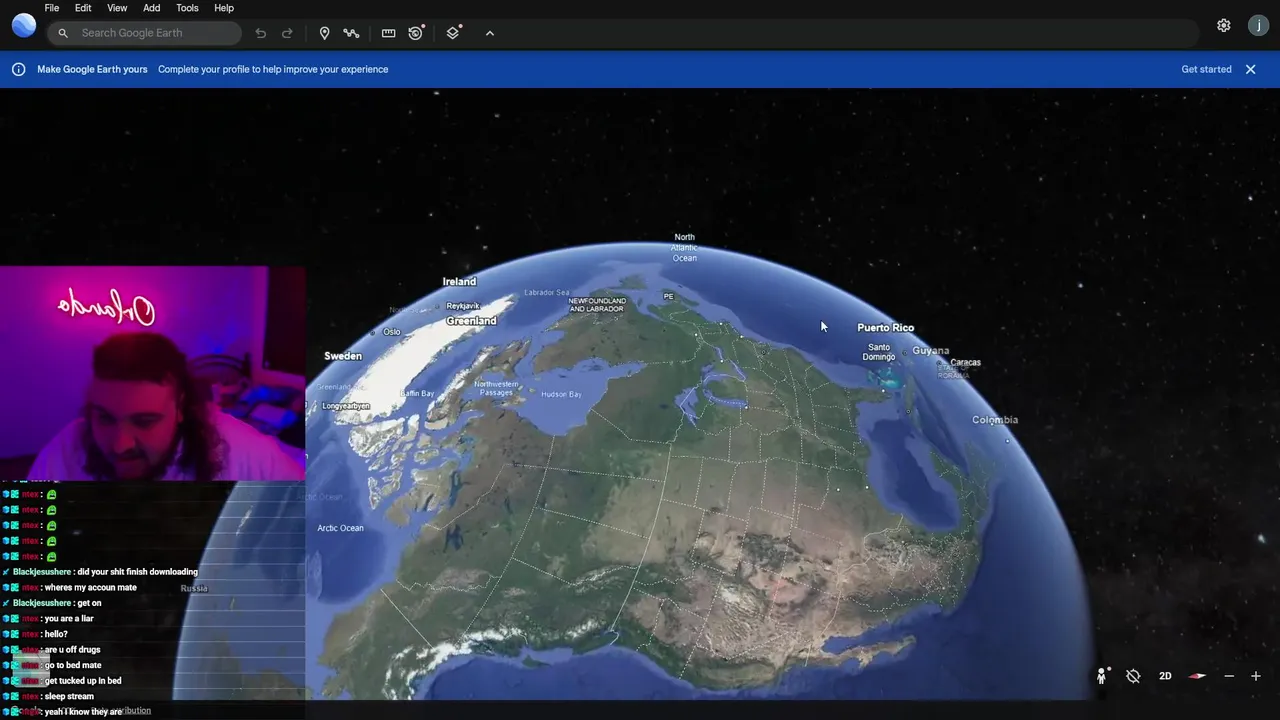Click the red compass needle
1280x720 pixels.
click(1197, 676)
